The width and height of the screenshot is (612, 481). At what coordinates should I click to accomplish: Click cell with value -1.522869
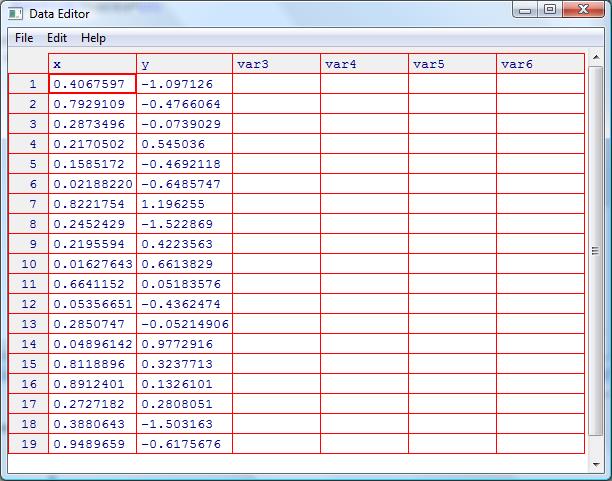pos(185,224)
